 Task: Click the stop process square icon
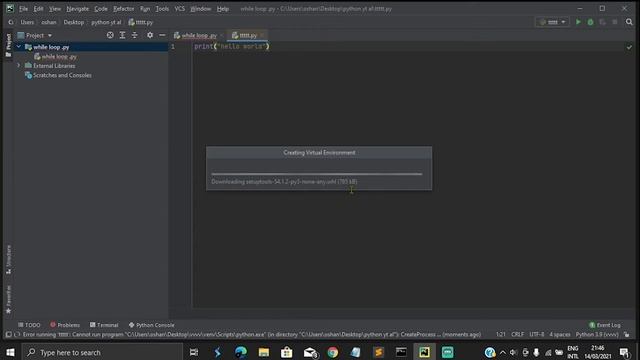coord(615,22)
